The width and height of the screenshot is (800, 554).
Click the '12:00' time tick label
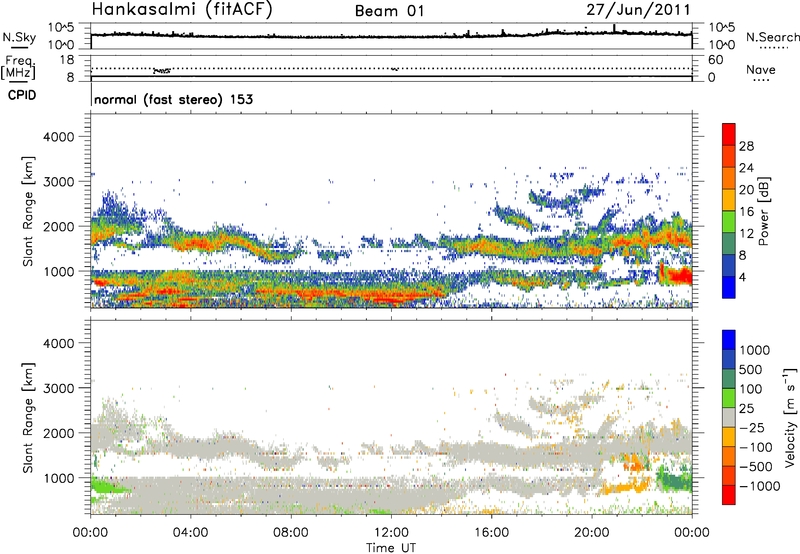(391, 533)
